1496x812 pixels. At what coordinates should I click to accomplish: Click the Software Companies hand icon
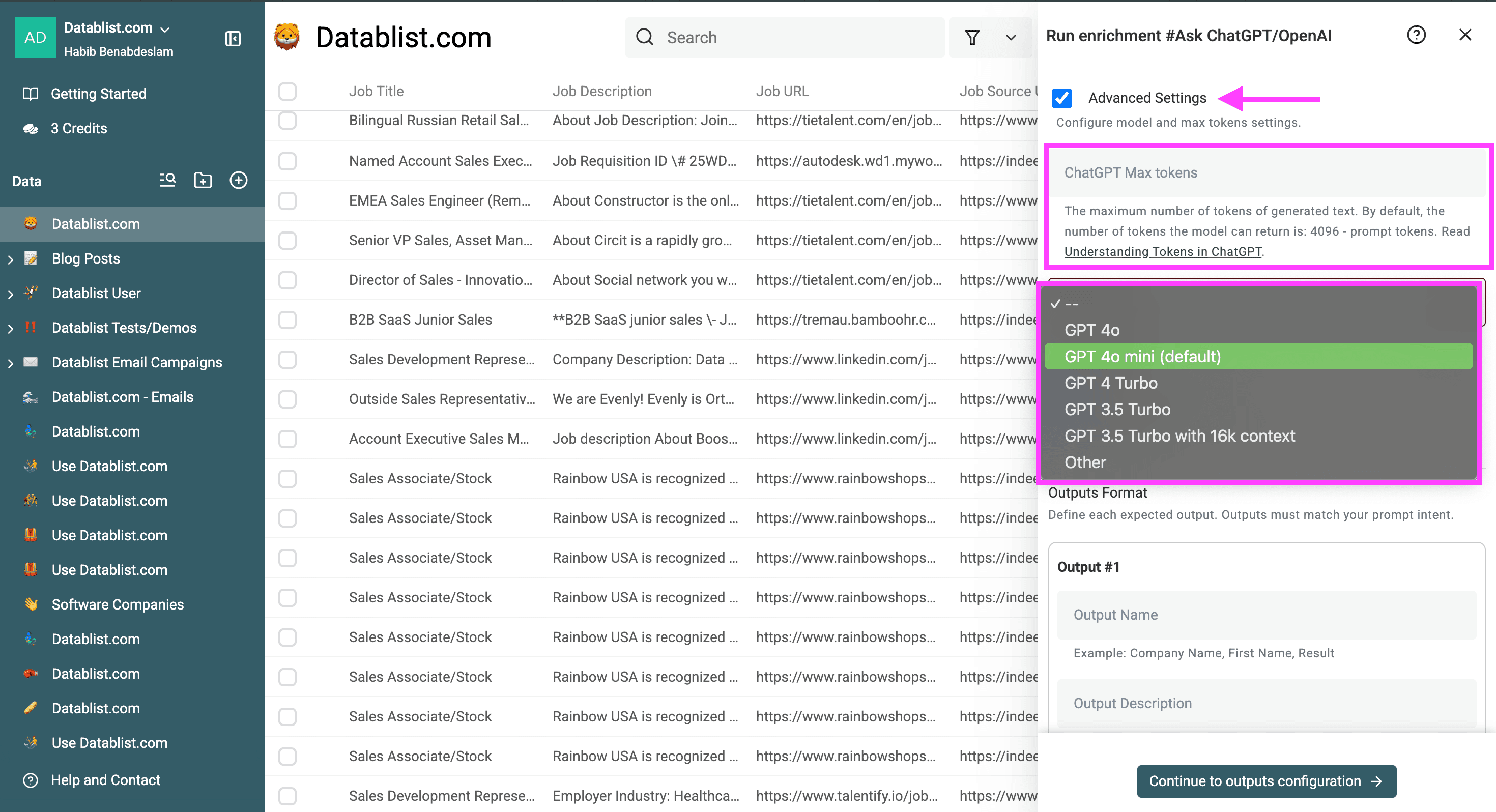(30, 604)
